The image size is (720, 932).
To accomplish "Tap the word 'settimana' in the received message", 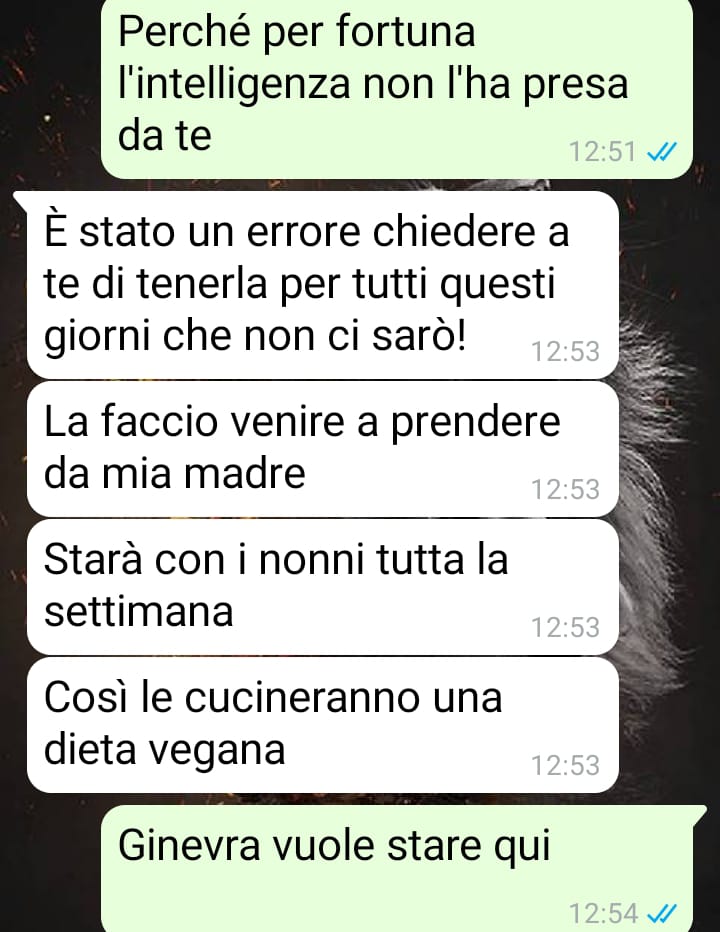I will click(139, 611).
